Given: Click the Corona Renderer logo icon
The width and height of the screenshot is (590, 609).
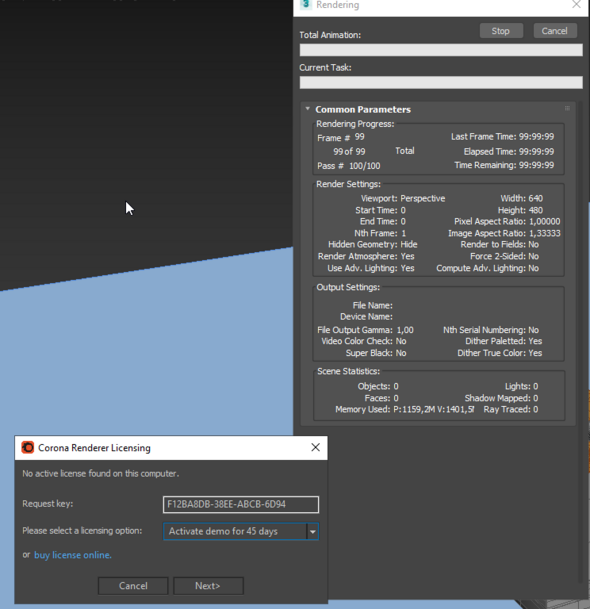Looking at the screenshot, I should tap(28, 447).
